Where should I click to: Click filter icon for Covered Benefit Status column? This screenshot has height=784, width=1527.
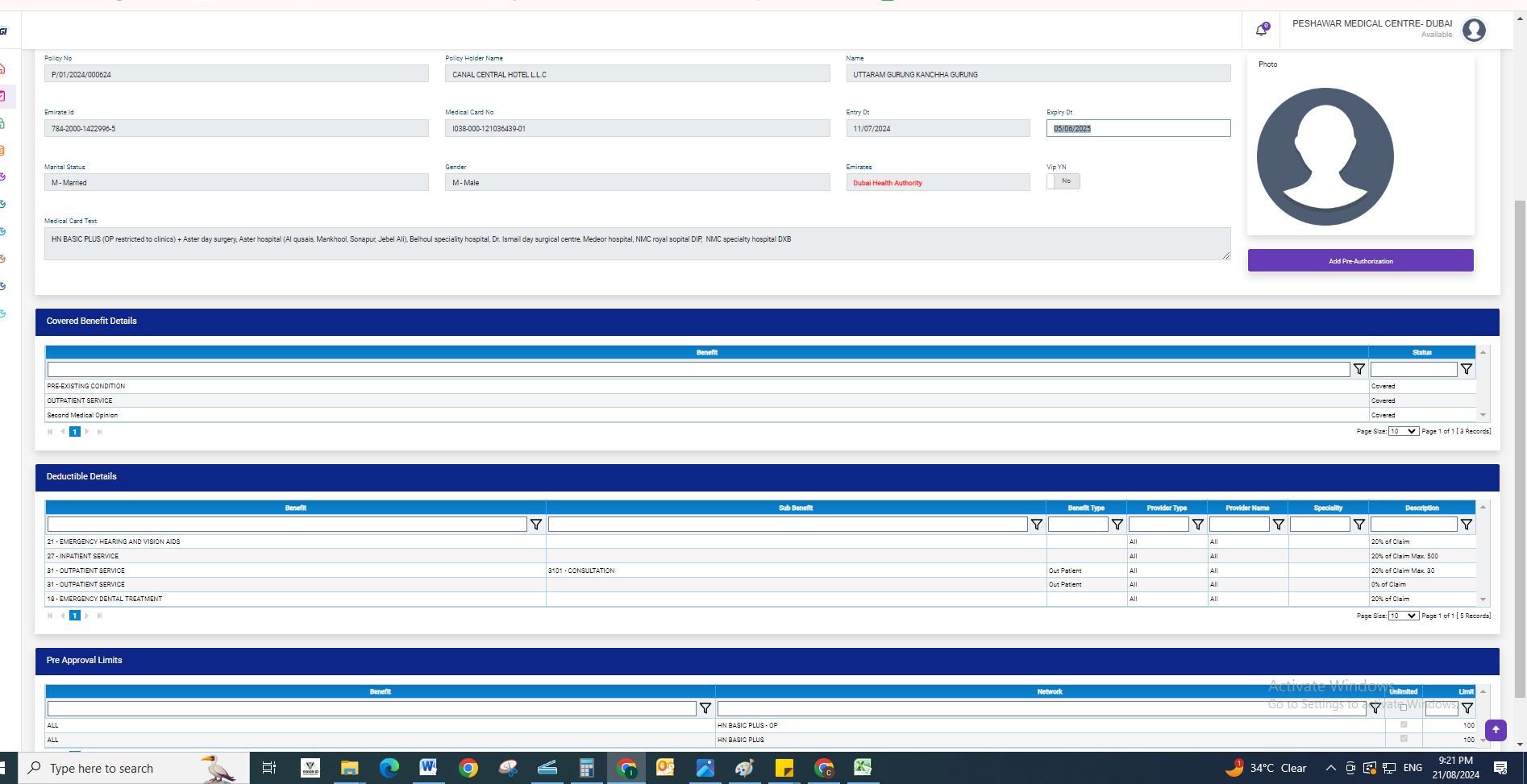coord(1466,369)
